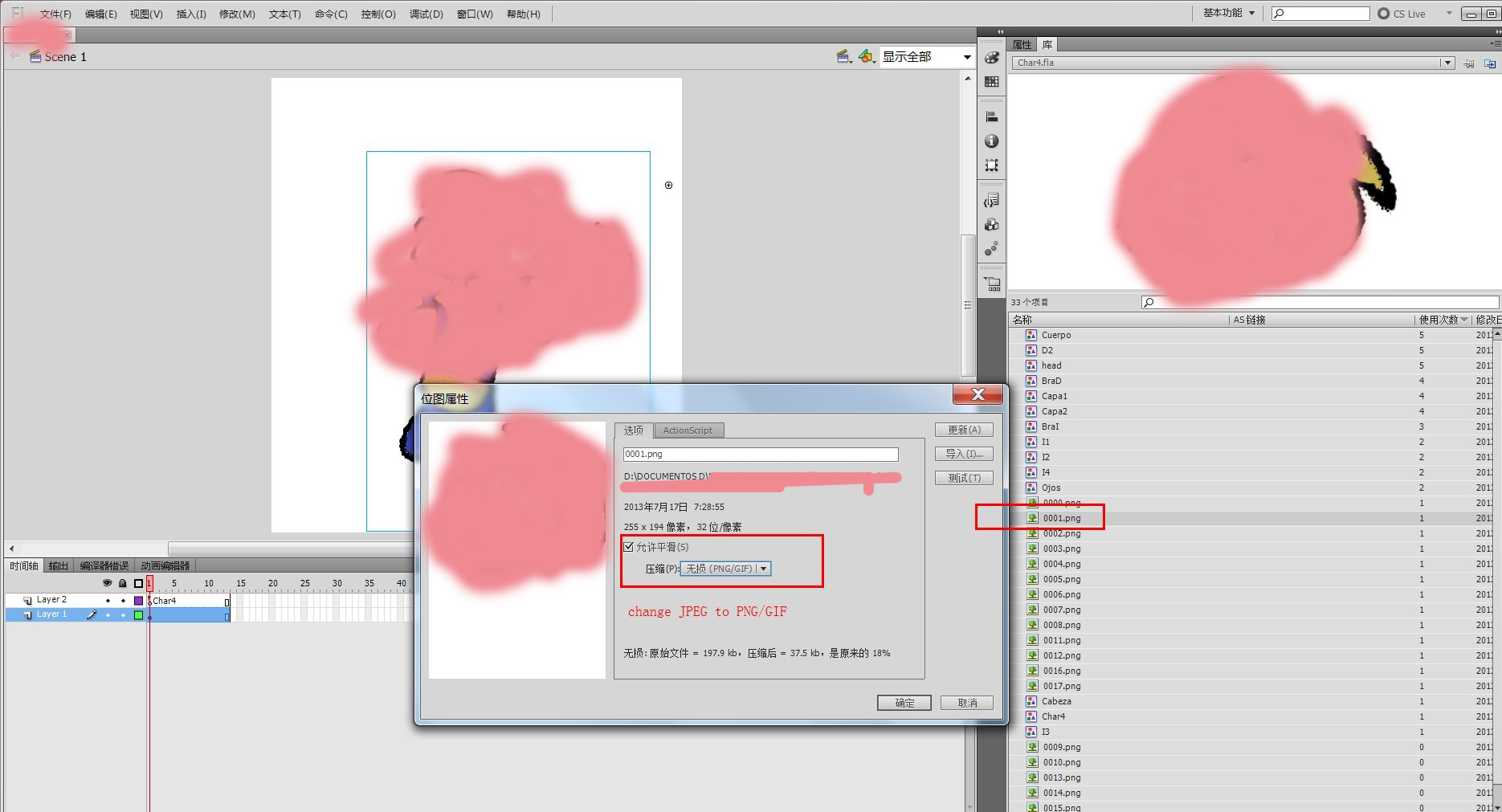Toggle the Allow Smoothing checkbox
This screenshot has height=812, width=1502.
click(629, 547)
